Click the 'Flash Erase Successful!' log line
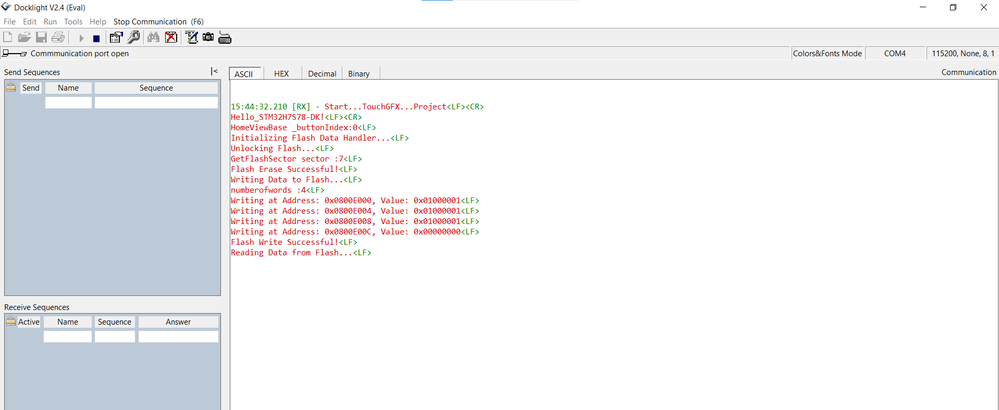Viewport: 999px width, 410px height. click(x=294, y=169)
